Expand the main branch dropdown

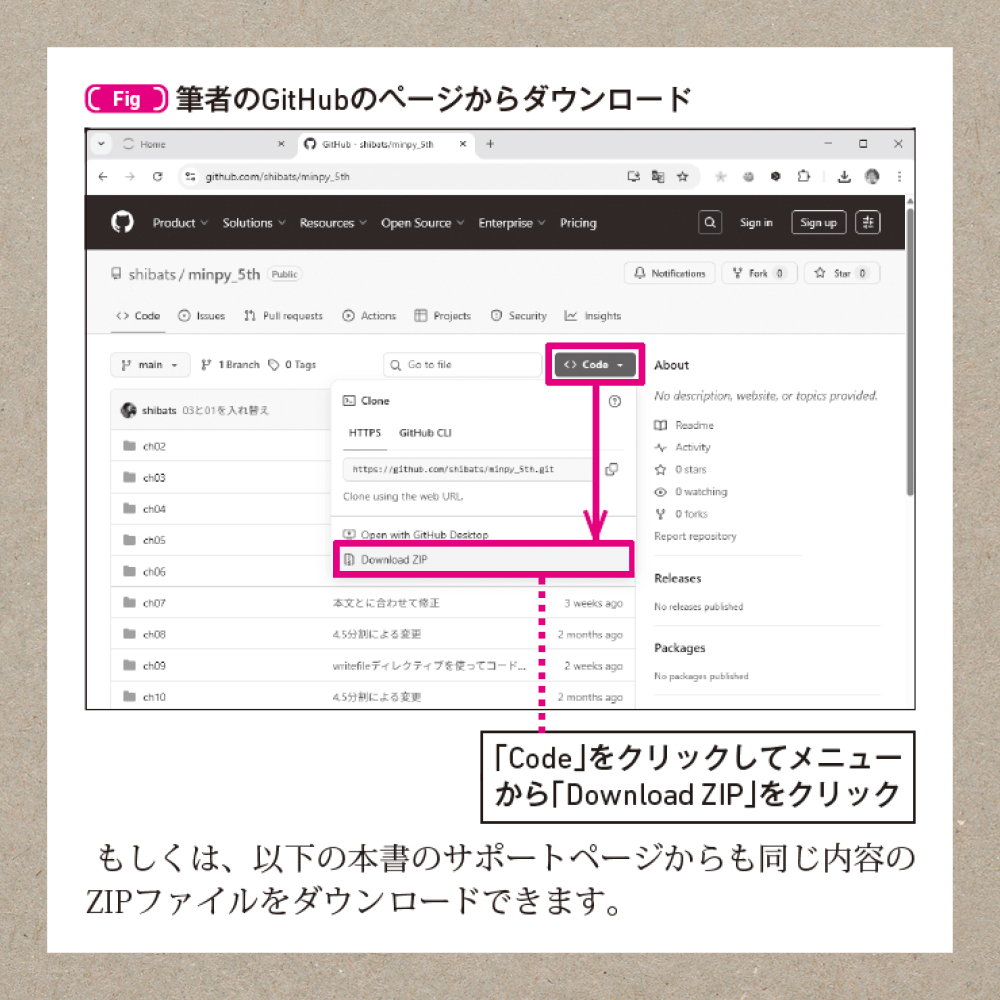pyautogui.click(x=151, y=365)
